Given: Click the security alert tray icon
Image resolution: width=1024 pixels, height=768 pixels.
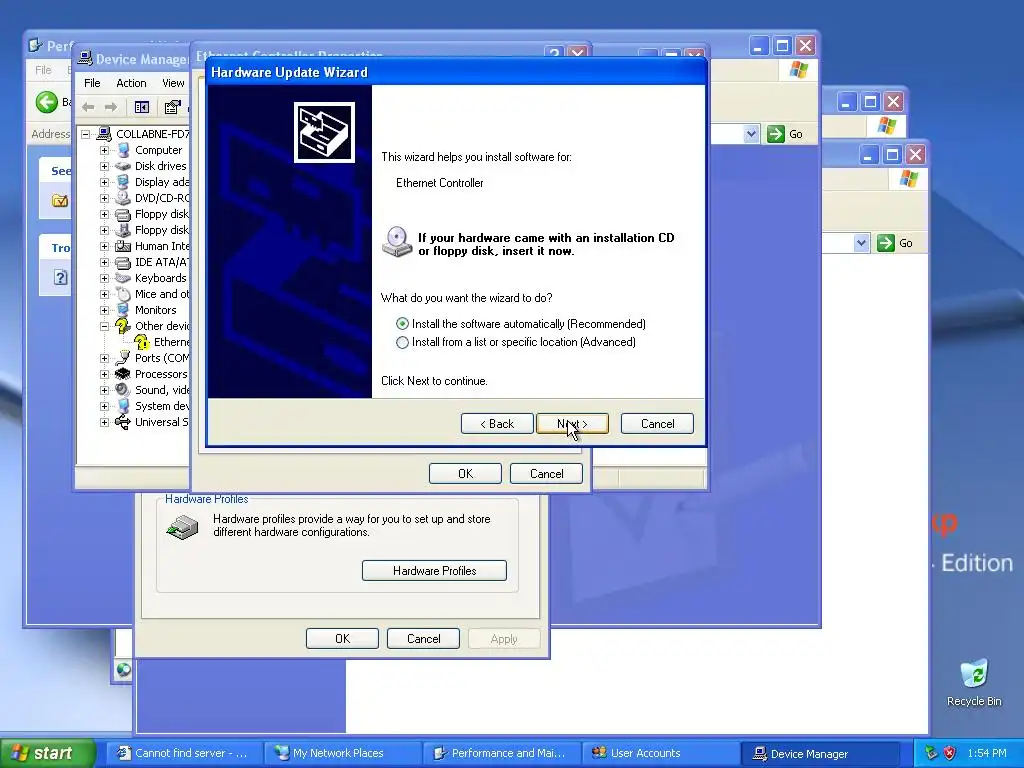Looking at the screenshot, I should click(x=950, y=753).
